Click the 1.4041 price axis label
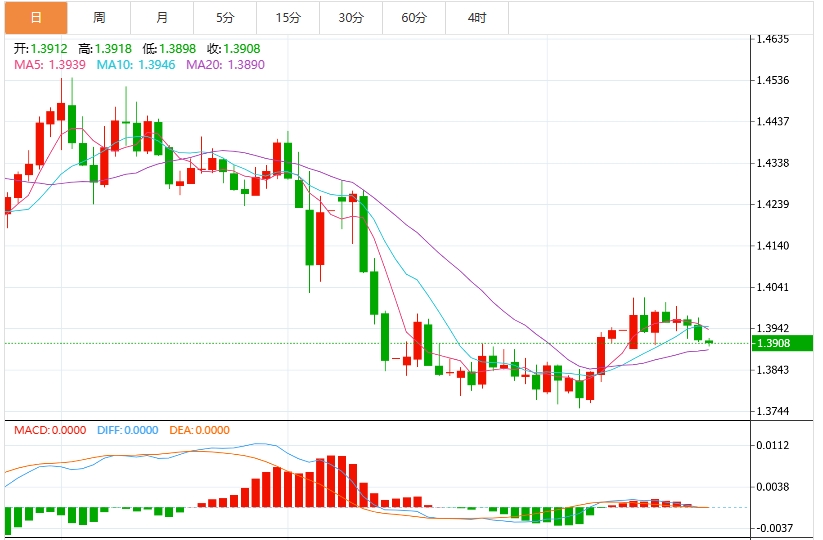The width and height of the screenshot is (823, 540). [x=773, y=287]
